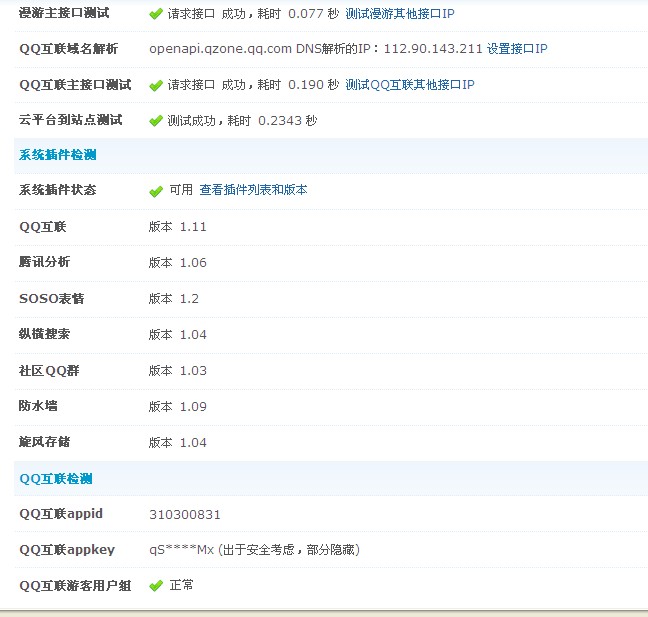This screenshot has width=648, height=617.
Task: Select the 纵横搜索 row label
Action: [44, 334]
